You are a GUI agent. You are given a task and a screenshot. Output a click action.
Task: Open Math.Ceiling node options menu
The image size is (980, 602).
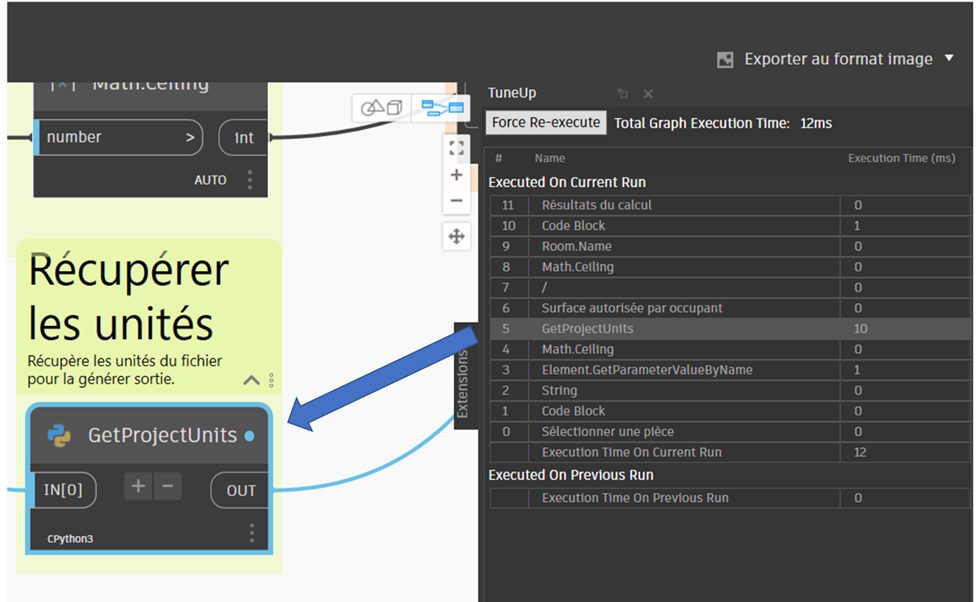coord(250,179)
